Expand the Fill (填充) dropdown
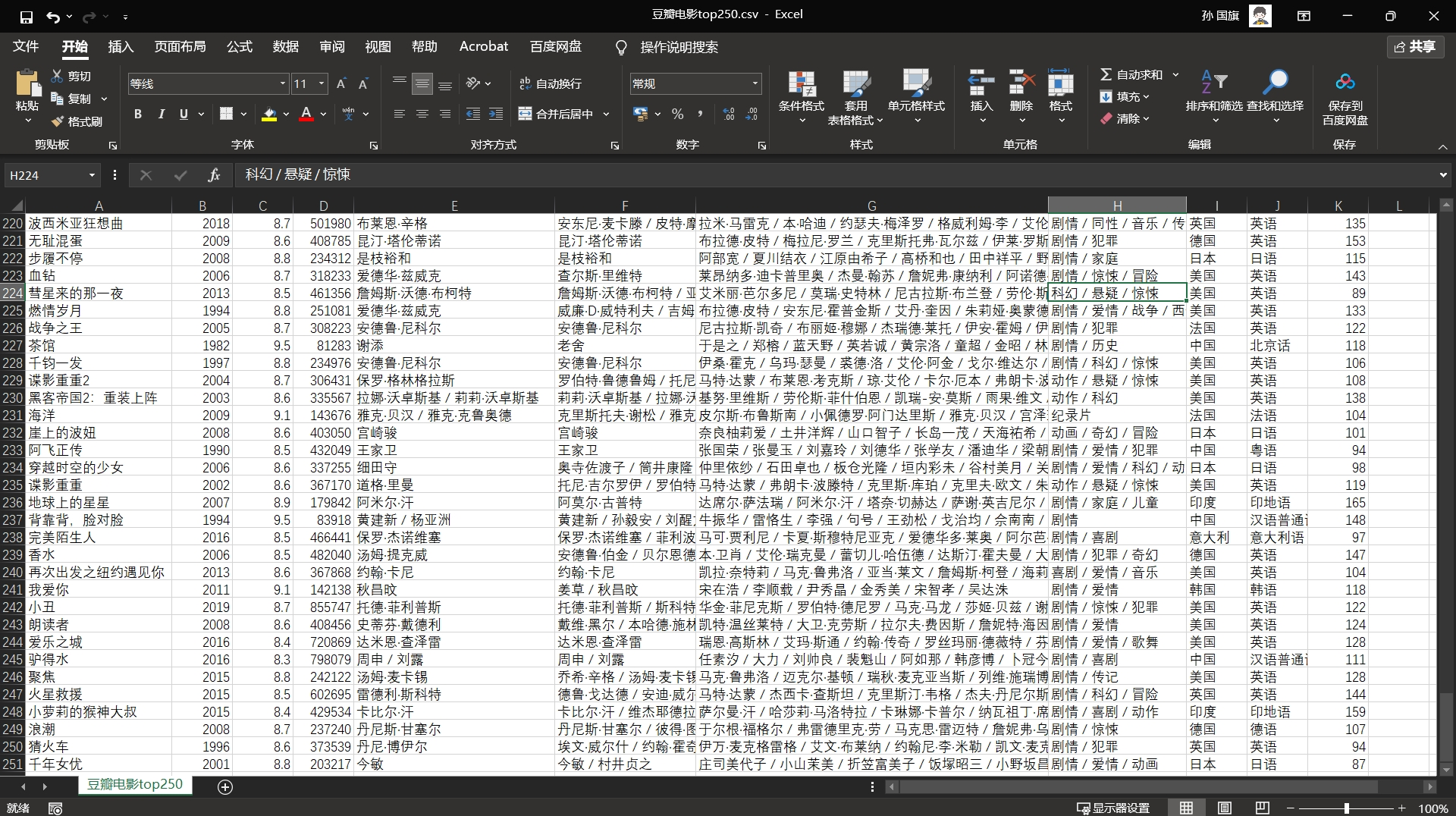Viewport: 1456px width, 816px height. [x=1146, y=96]
